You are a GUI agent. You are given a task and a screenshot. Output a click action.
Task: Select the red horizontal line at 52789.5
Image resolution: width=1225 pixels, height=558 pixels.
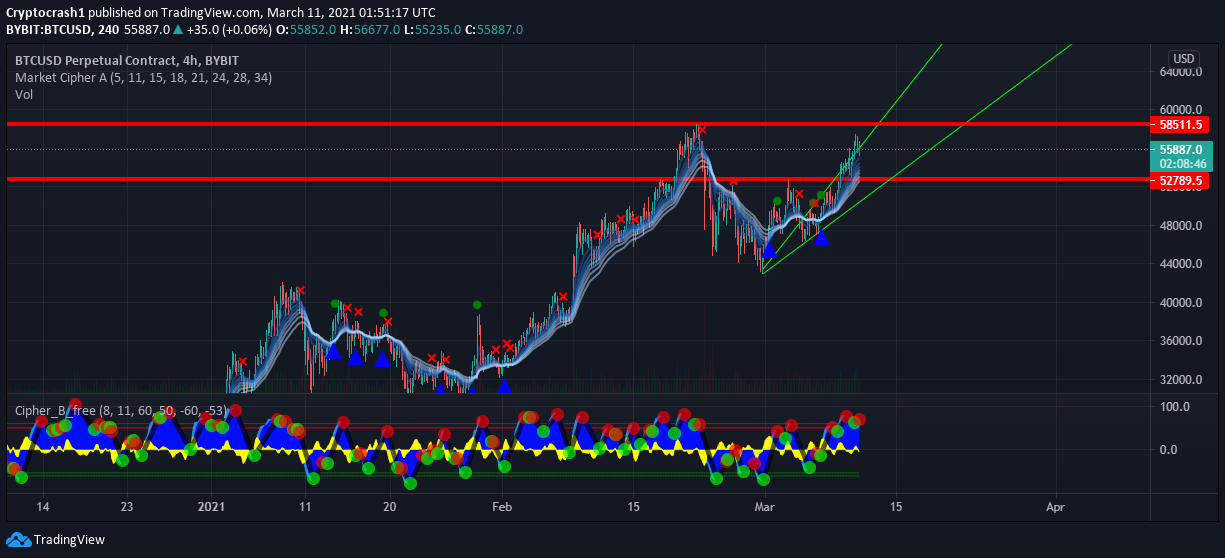click(578, 180)
